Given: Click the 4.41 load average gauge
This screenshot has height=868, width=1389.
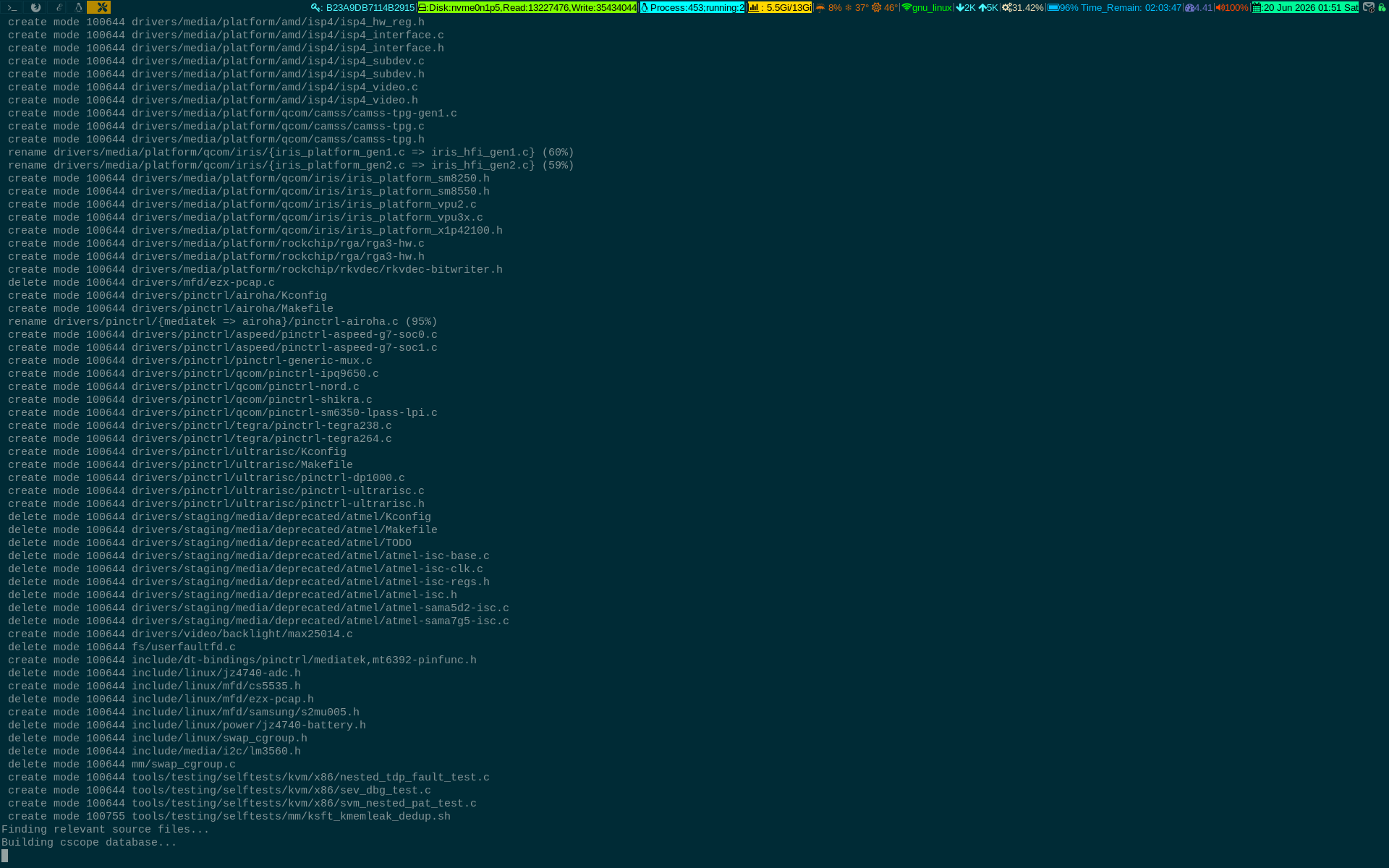Looking at the screenshot, I should coord(1198,7).
